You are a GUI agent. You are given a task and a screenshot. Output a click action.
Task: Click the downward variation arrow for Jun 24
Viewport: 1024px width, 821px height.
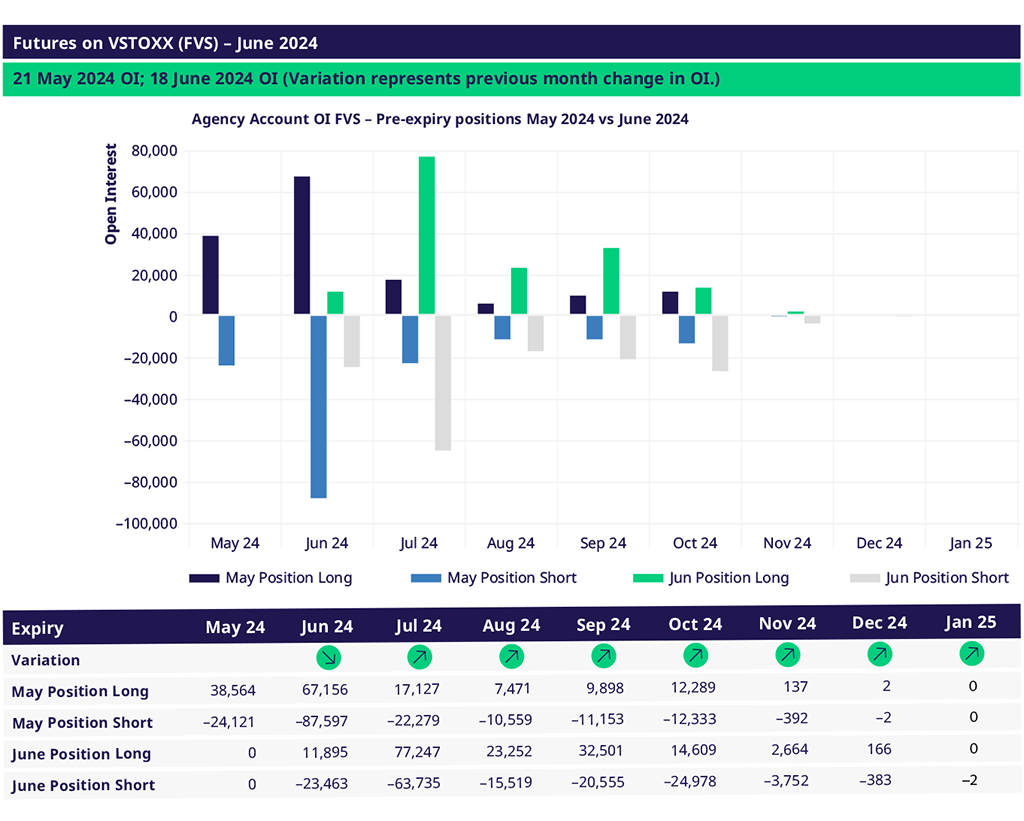click(327, 658)
